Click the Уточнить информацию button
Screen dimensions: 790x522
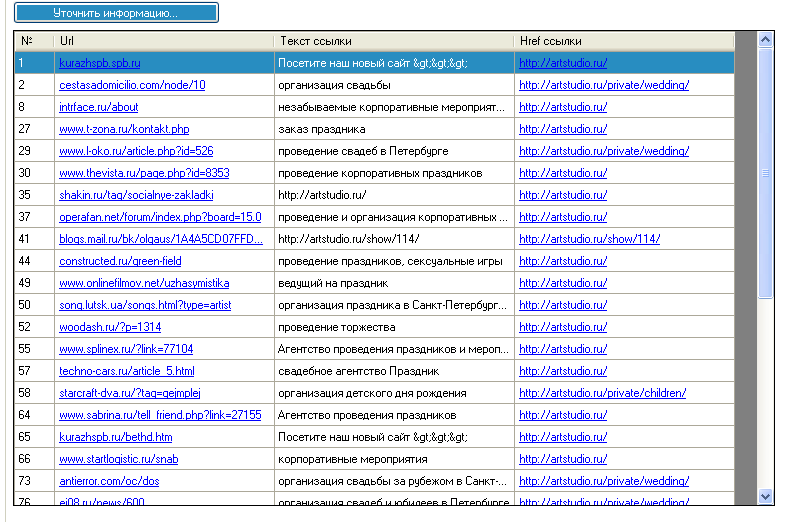click(115, 13)
